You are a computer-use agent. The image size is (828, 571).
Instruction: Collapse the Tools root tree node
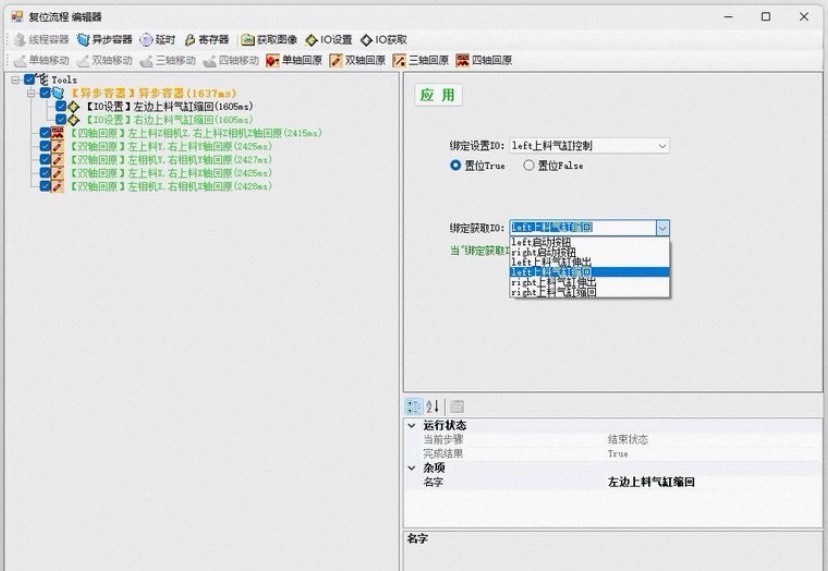[x=15, y=80]
